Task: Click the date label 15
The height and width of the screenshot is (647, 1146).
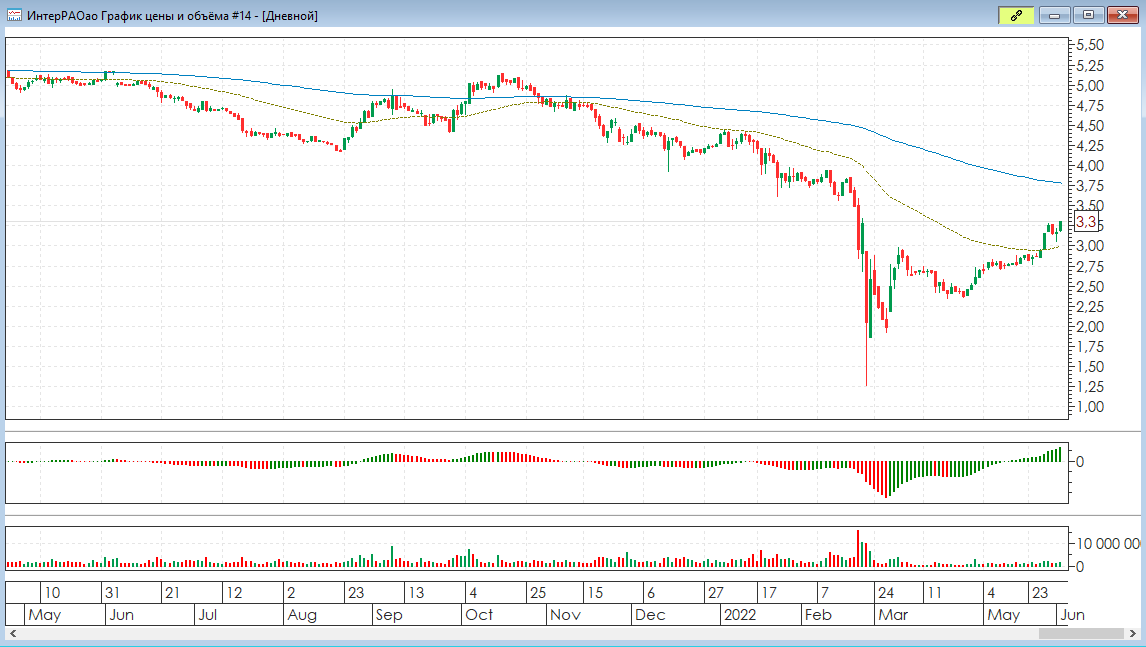Action: coord(596,593)
